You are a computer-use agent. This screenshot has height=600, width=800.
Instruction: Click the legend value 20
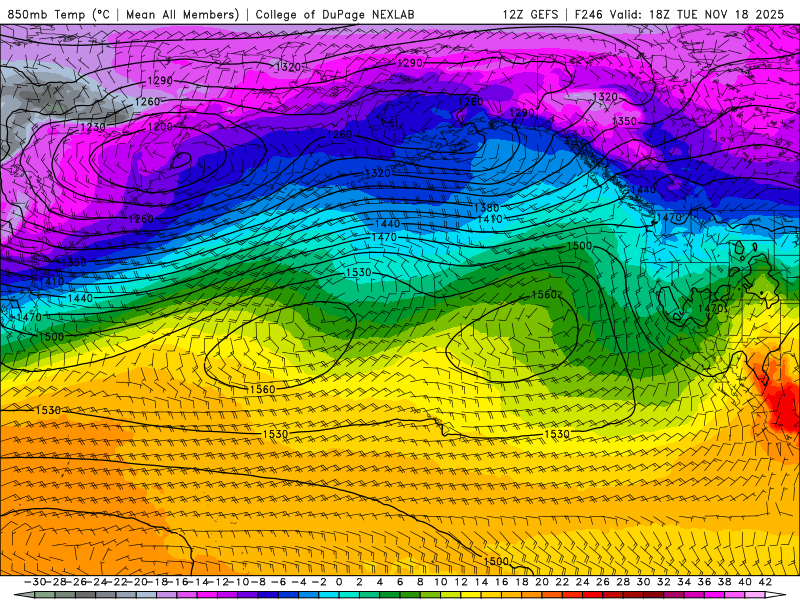tap(542, 582)
